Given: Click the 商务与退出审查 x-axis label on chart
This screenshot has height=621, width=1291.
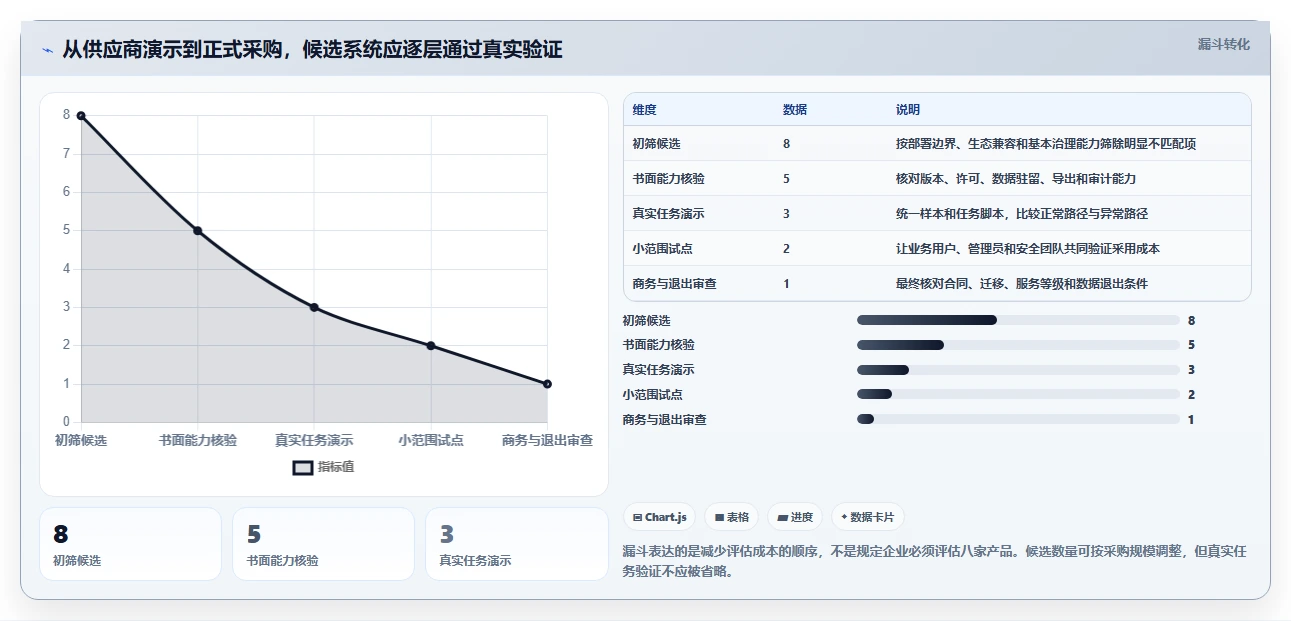Looking at the screenshot, I should 547,440.
